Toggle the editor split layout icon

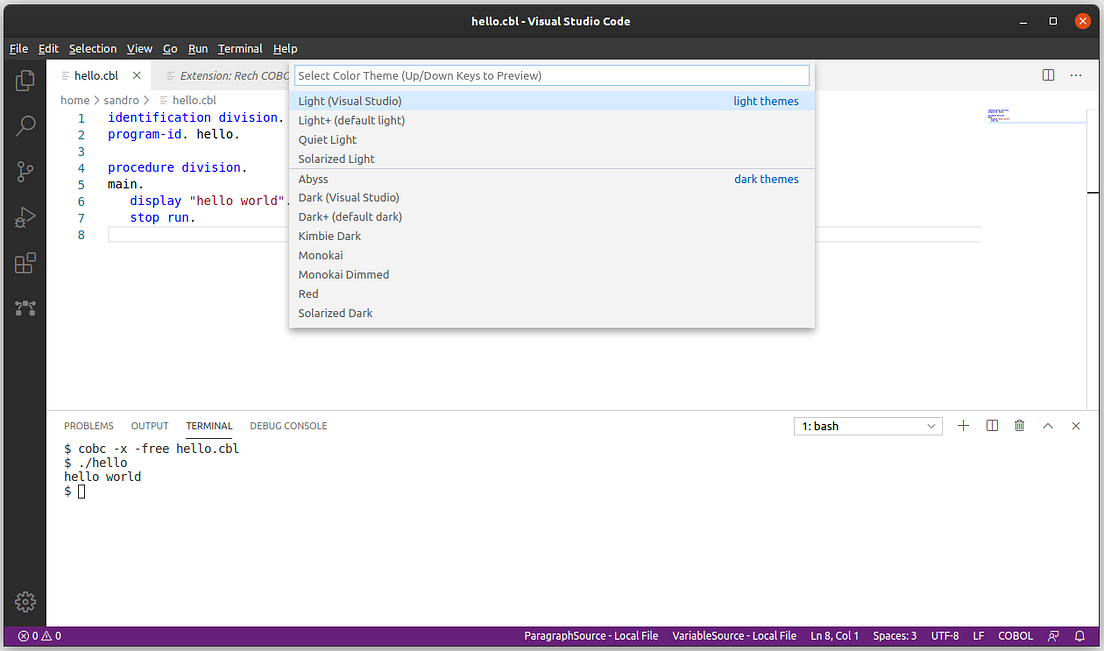pos(1047,74)
